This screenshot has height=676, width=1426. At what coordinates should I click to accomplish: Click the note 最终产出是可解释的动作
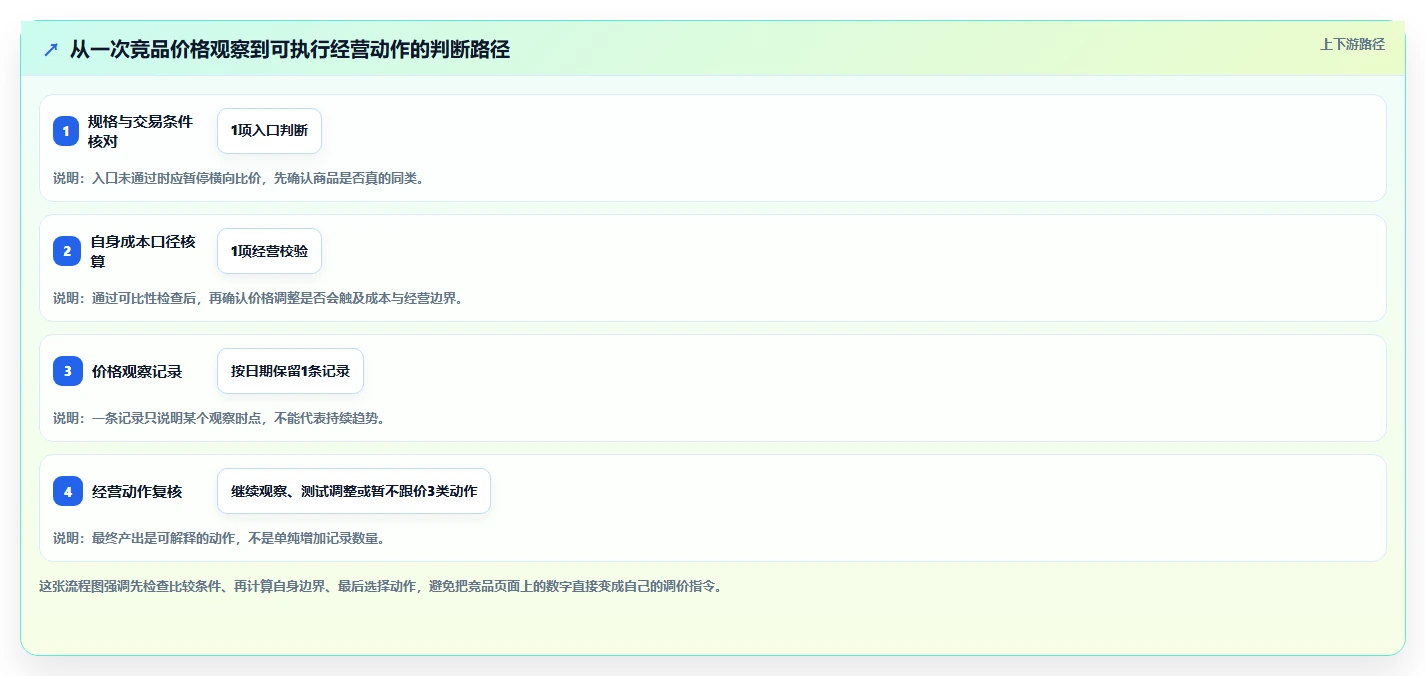pos(219,538)
